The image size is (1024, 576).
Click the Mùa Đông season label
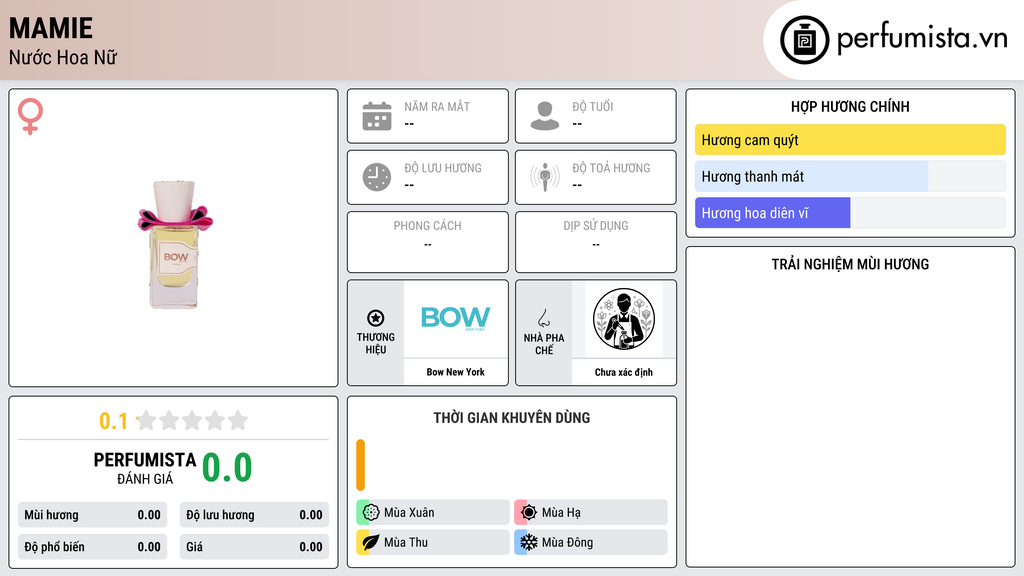(567, 542)
